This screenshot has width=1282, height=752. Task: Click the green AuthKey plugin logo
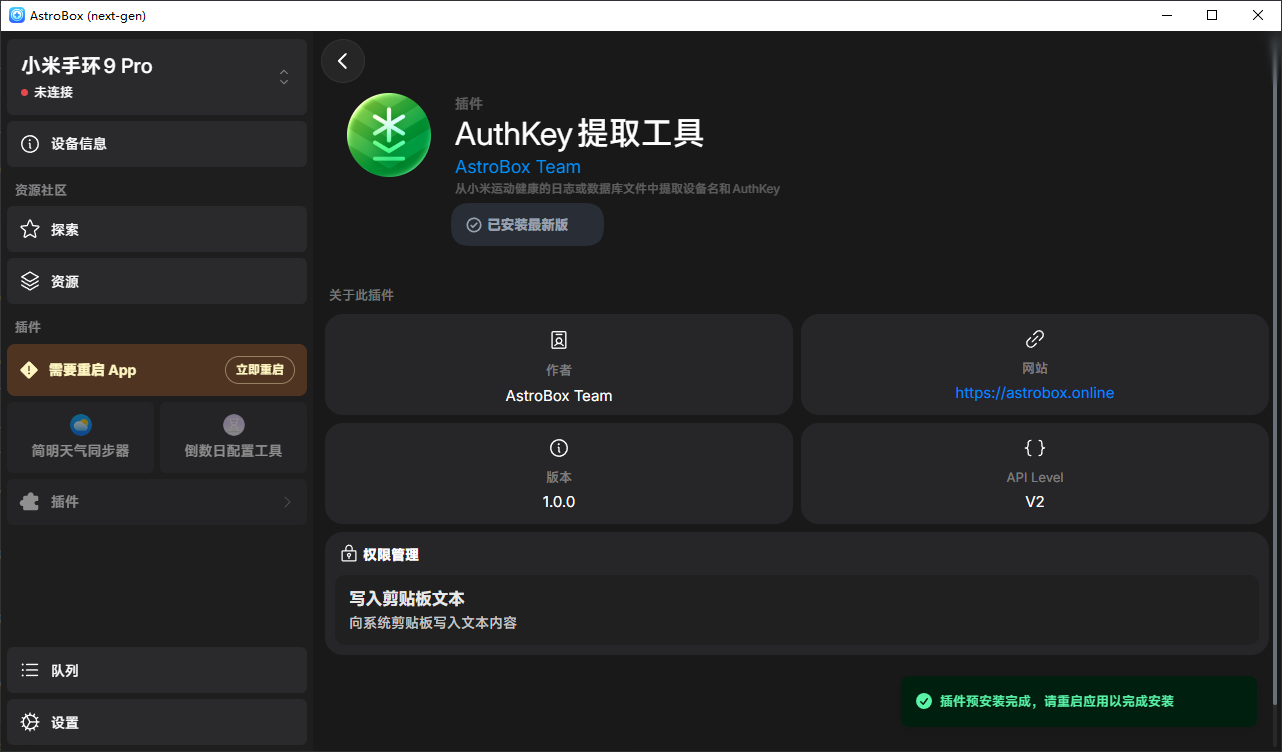click(389, 136)
